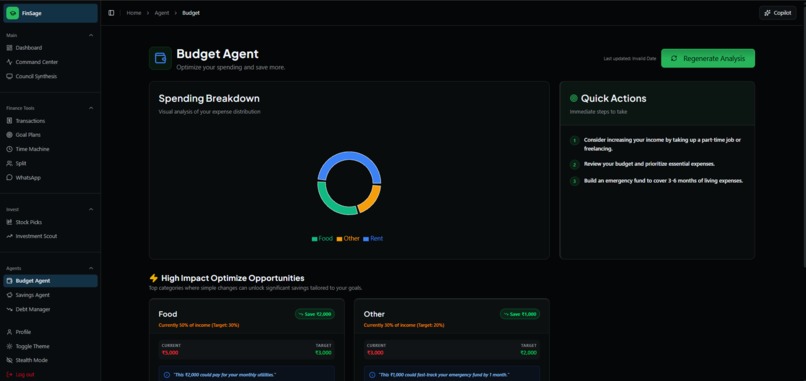Go to Home breadcrumb
Image resolution: width=806 pixels, height=381 pixels.
click(x=134, y=13)
